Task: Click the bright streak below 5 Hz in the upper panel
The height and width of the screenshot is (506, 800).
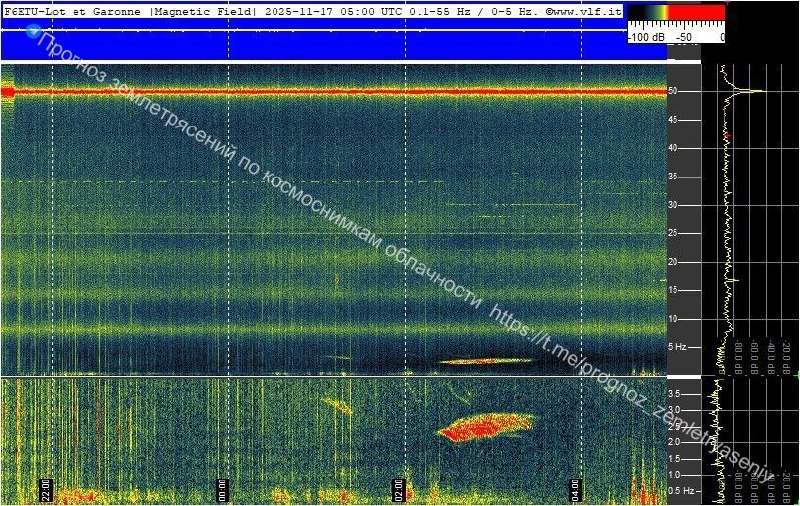Action: point(486,361)
